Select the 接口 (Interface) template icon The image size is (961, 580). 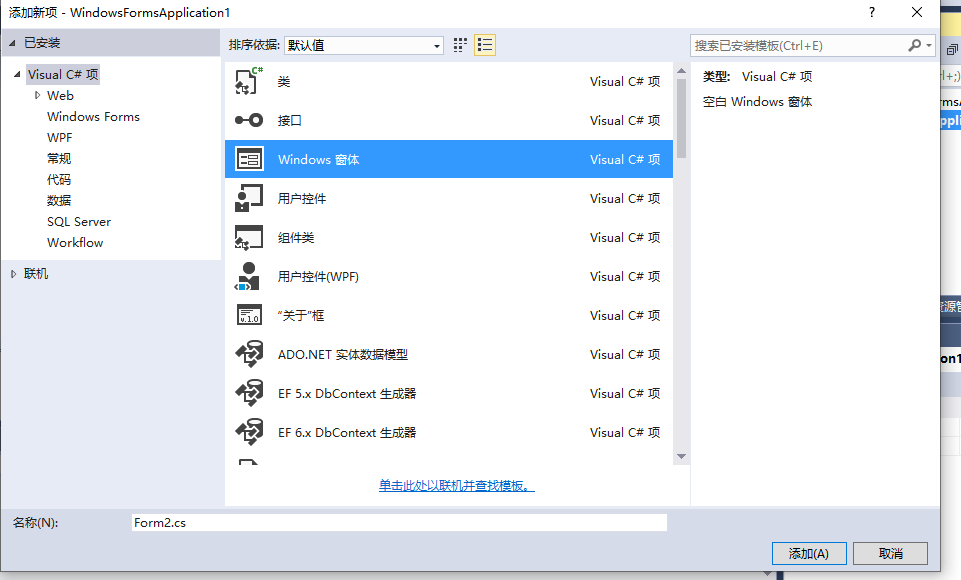click(249, 120)
